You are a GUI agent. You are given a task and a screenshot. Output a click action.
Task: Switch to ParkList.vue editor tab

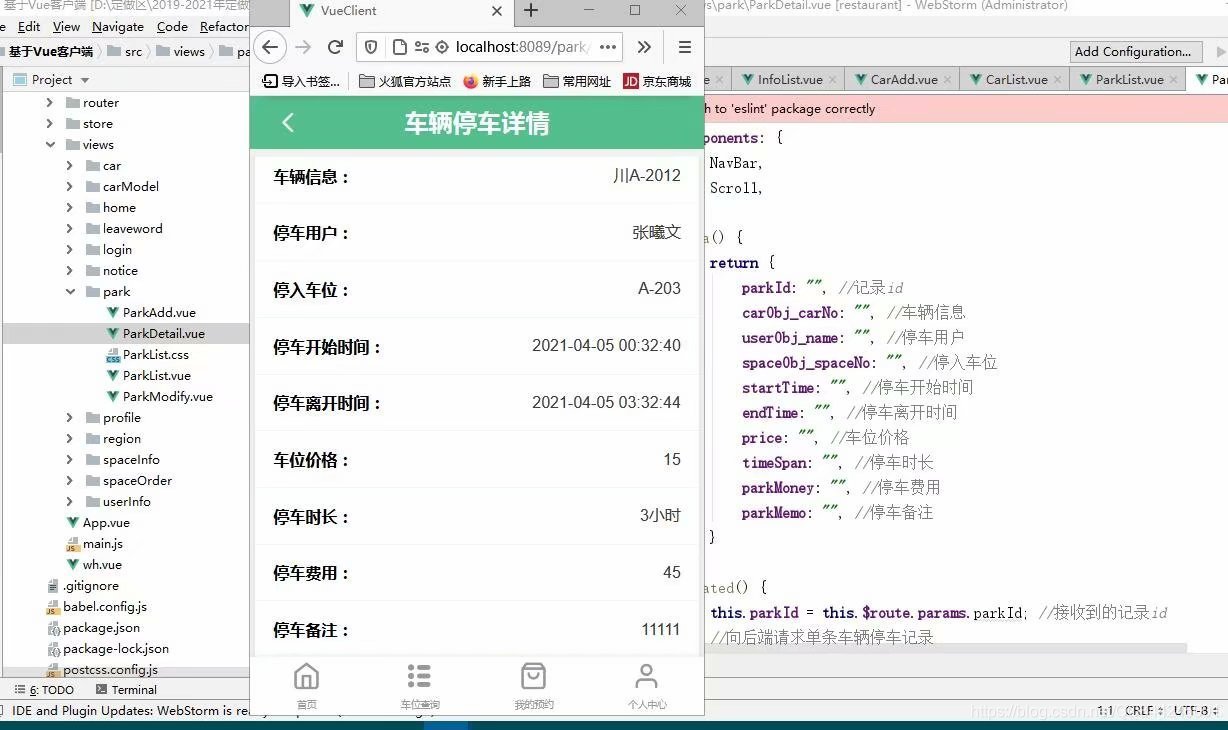point(1128,79)
